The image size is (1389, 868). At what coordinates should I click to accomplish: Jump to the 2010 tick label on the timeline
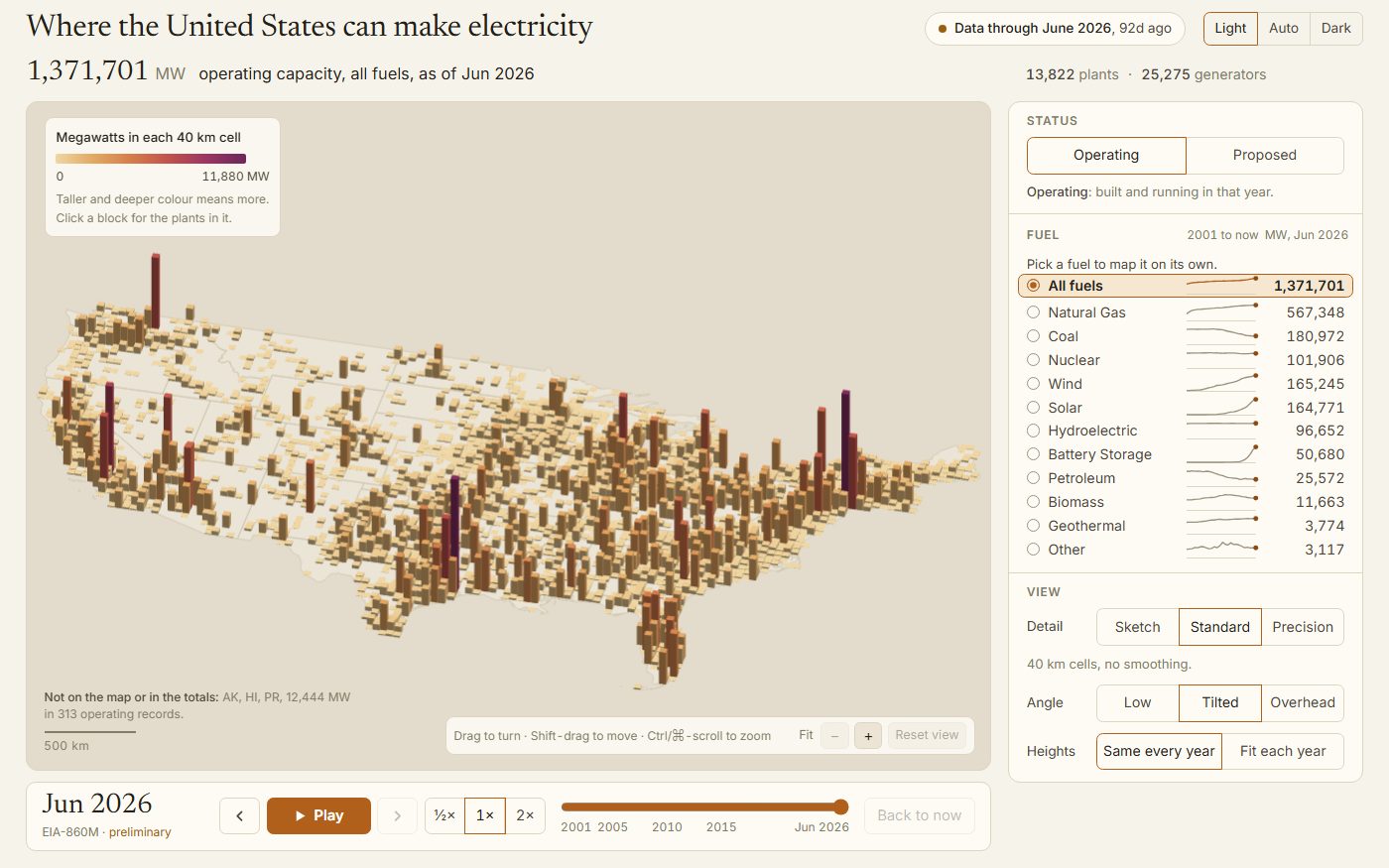coord(667,827)
